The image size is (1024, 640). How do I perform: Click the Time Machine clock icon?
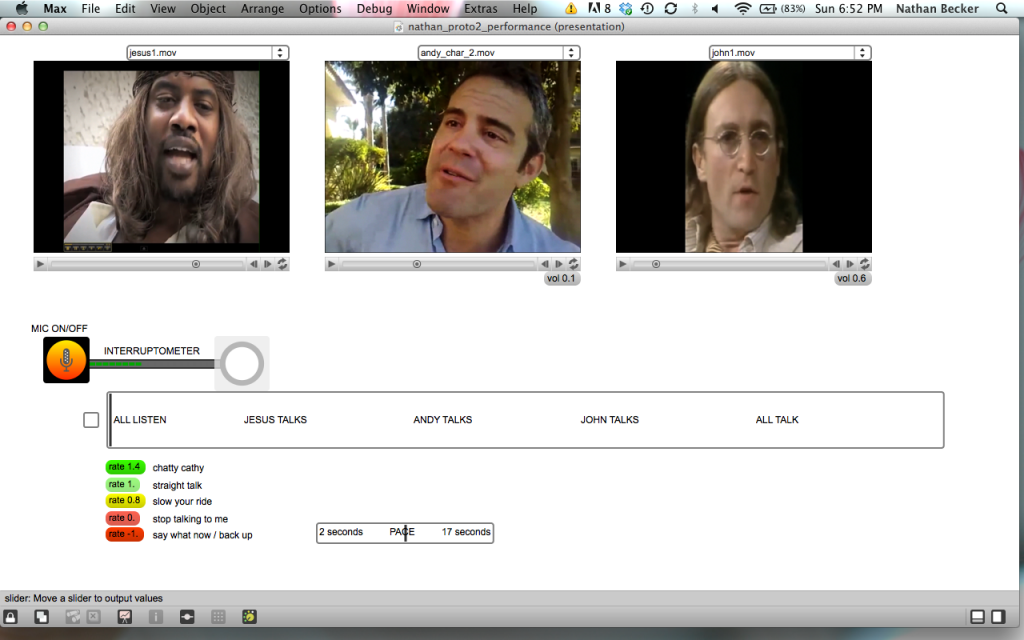[x=647, y=8]
